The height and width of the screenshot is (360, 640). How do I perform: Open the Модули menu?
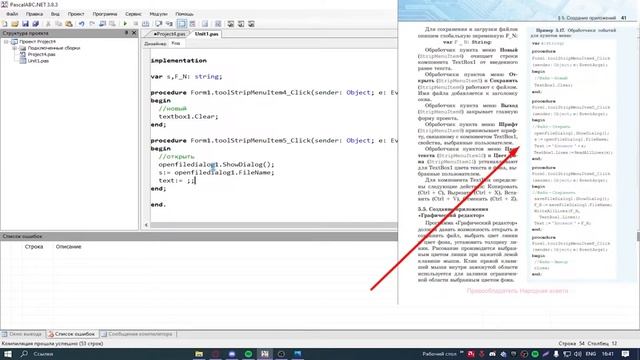pyautogui.click(x=158, y=14)
